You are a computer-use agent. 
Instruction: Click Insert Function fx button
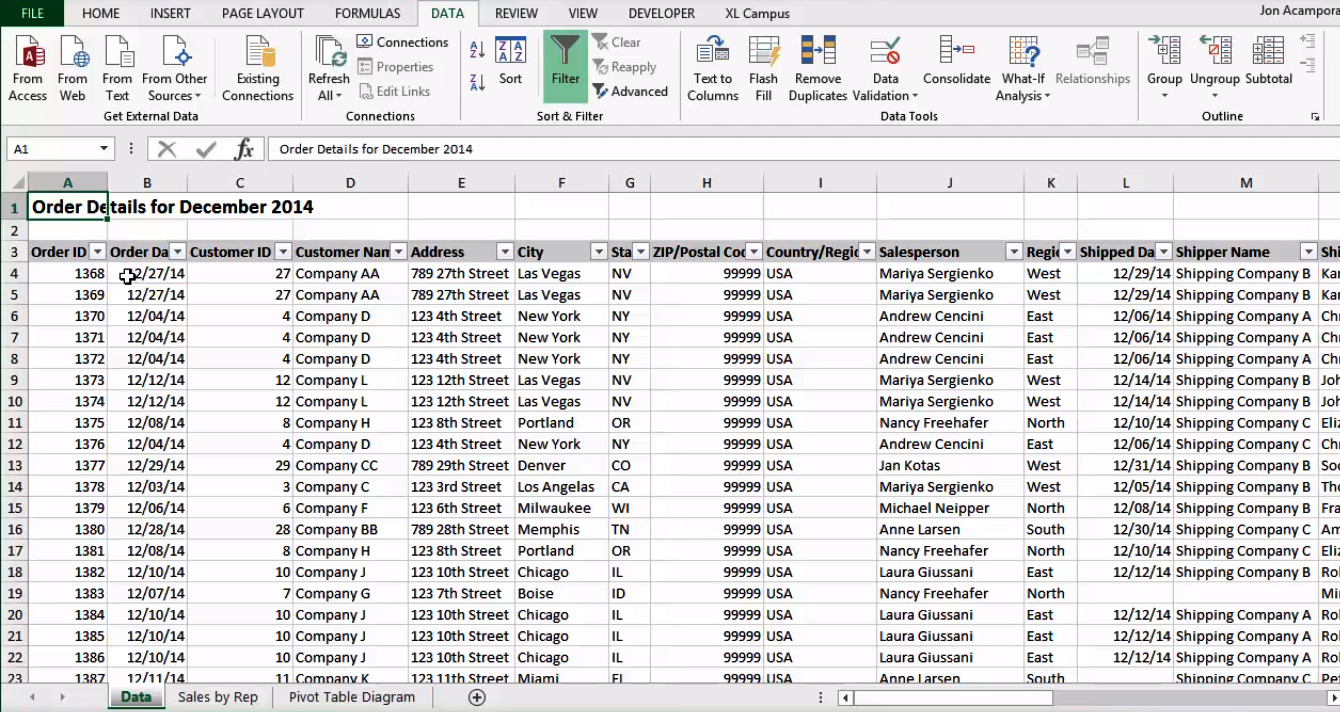tap(244, 149)
